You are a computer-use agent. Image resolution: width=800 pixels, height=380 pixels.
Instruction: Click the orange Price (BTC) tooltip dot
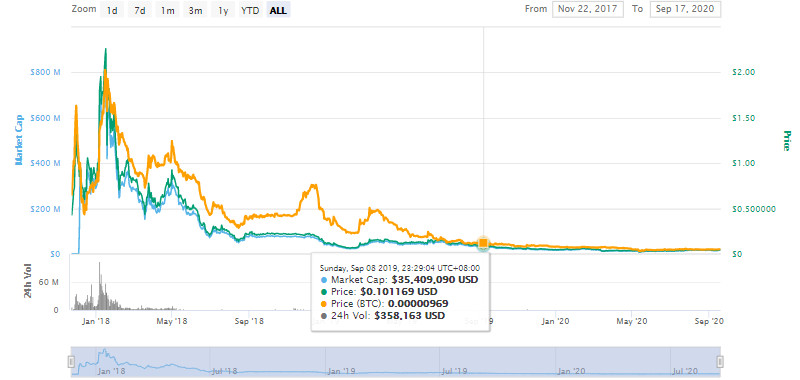(324, 305)
